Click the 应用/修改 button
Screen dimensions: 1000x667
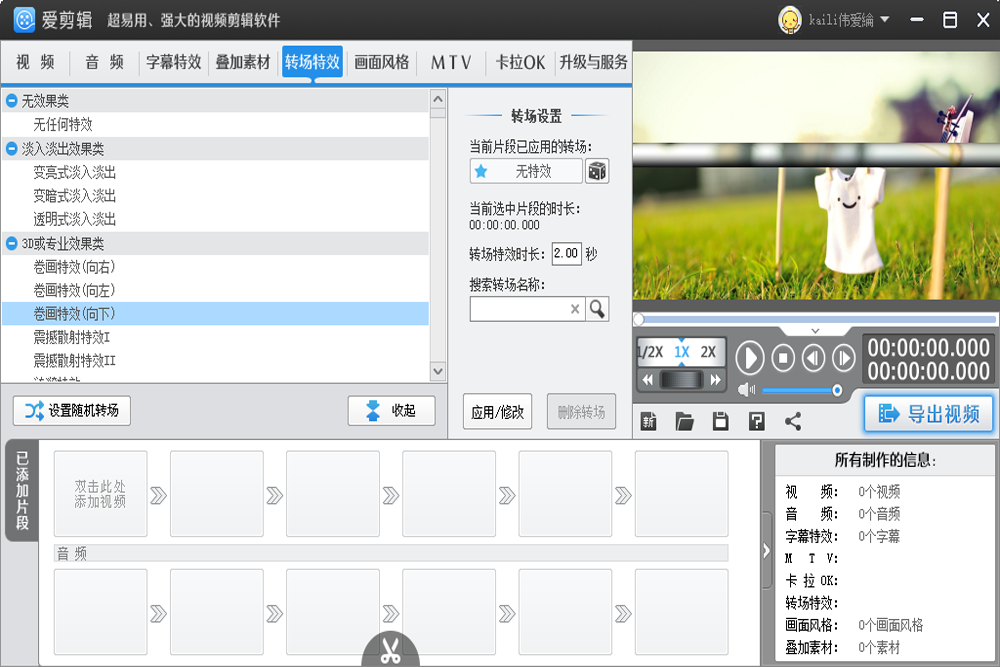[497, 412]
